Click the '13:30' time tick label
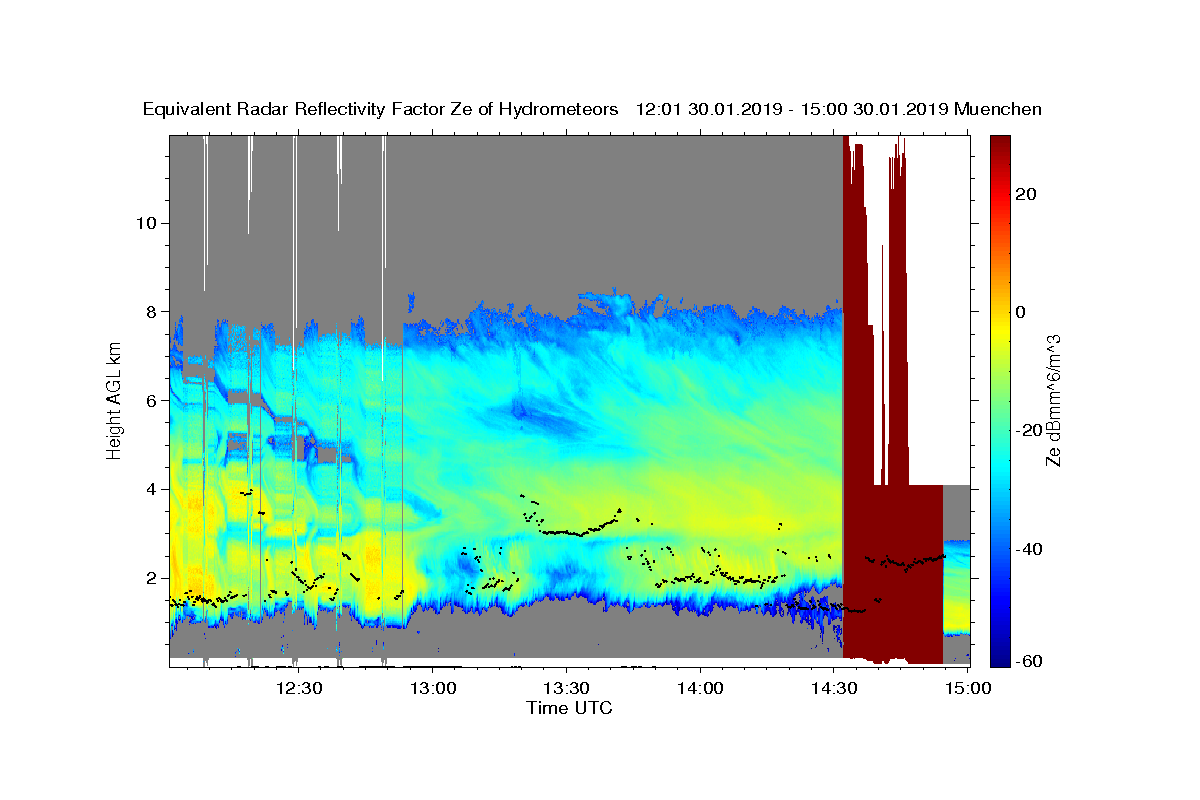The height and width of the screenshot is (800, 1200). 566,688
